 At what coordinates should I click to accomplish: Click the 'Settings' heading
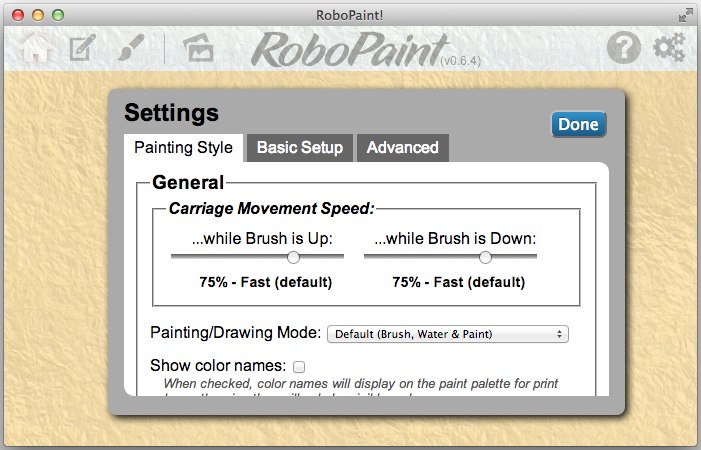(x=172, y=112)
